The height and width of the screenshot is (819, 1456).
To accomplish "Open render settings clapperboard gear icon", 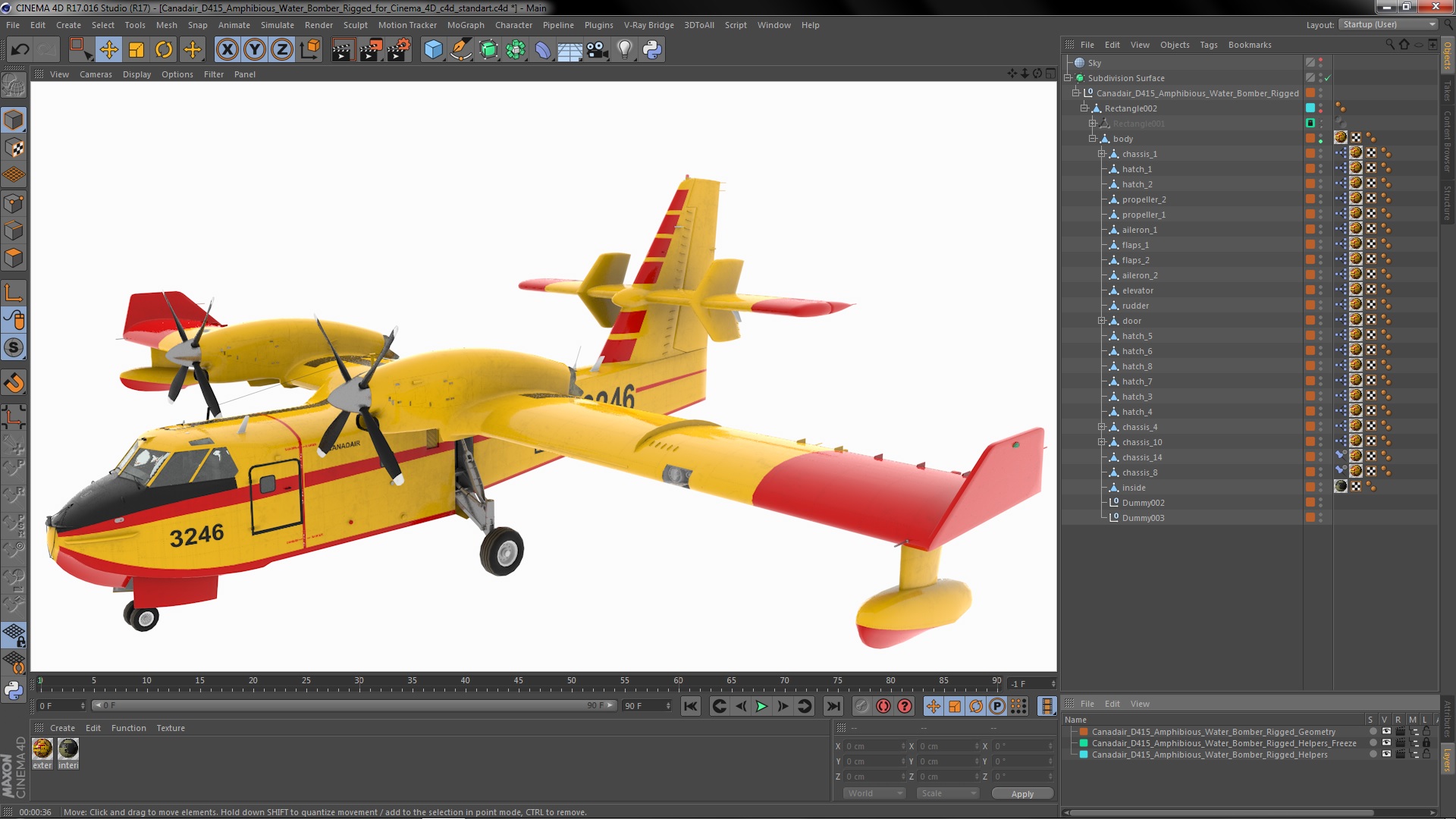I will click(x=399, y=50).
